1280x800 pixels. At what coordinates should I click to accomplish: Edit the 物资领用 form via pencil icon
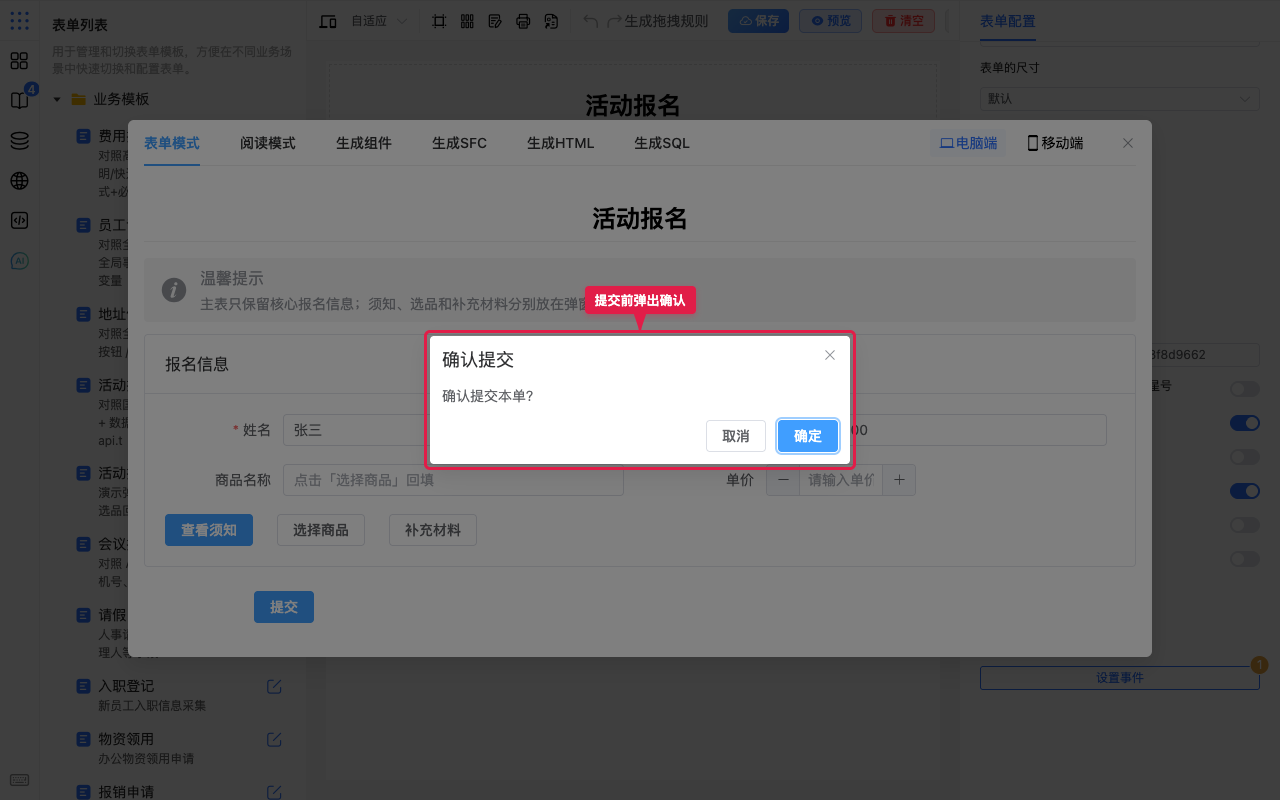274,739
